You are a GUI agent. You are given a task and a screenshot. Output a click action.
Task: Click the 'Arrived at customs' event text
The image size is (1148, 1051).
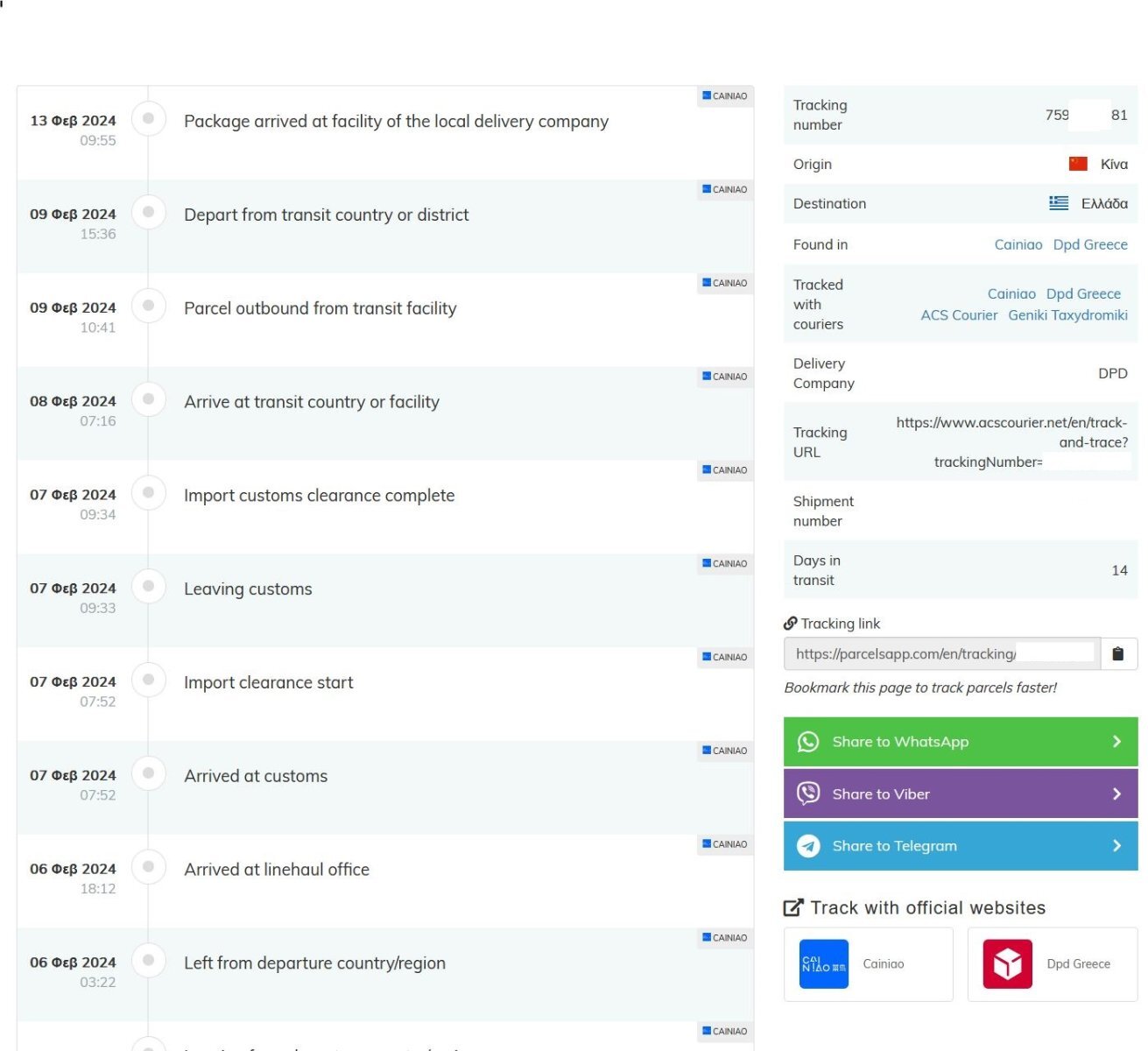(256, 776)
